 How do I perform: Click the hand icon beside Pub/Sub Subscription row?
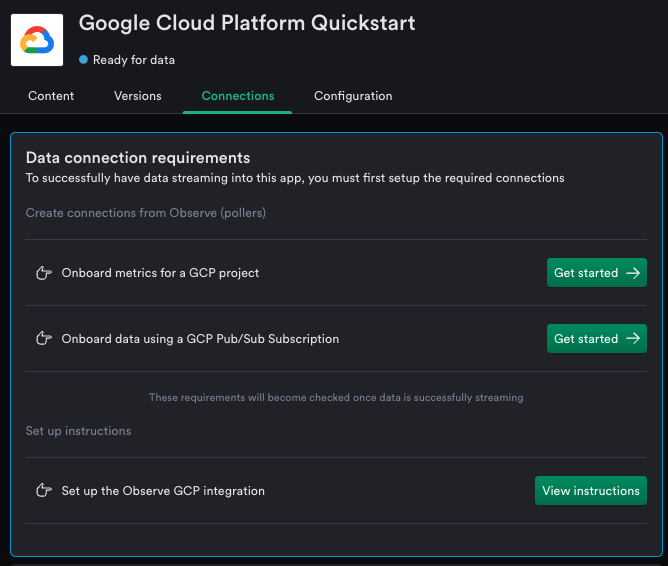[x=44, y=339]
